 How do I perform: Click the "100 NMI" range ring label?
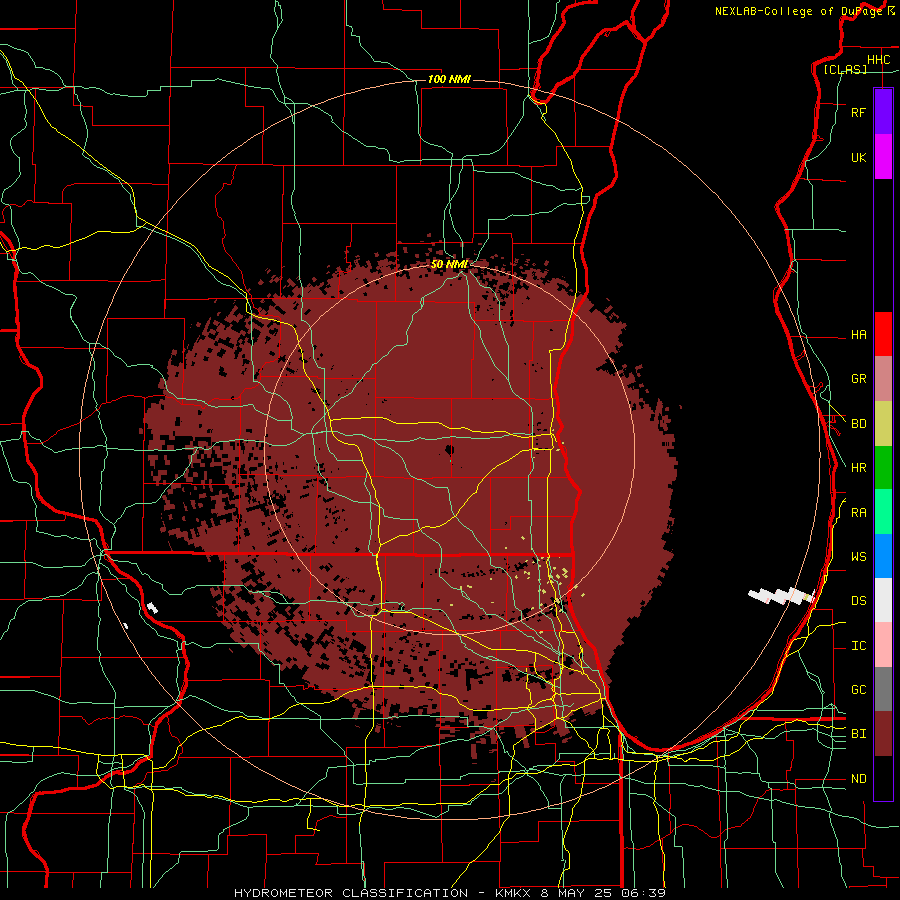[x=449, y=79]
